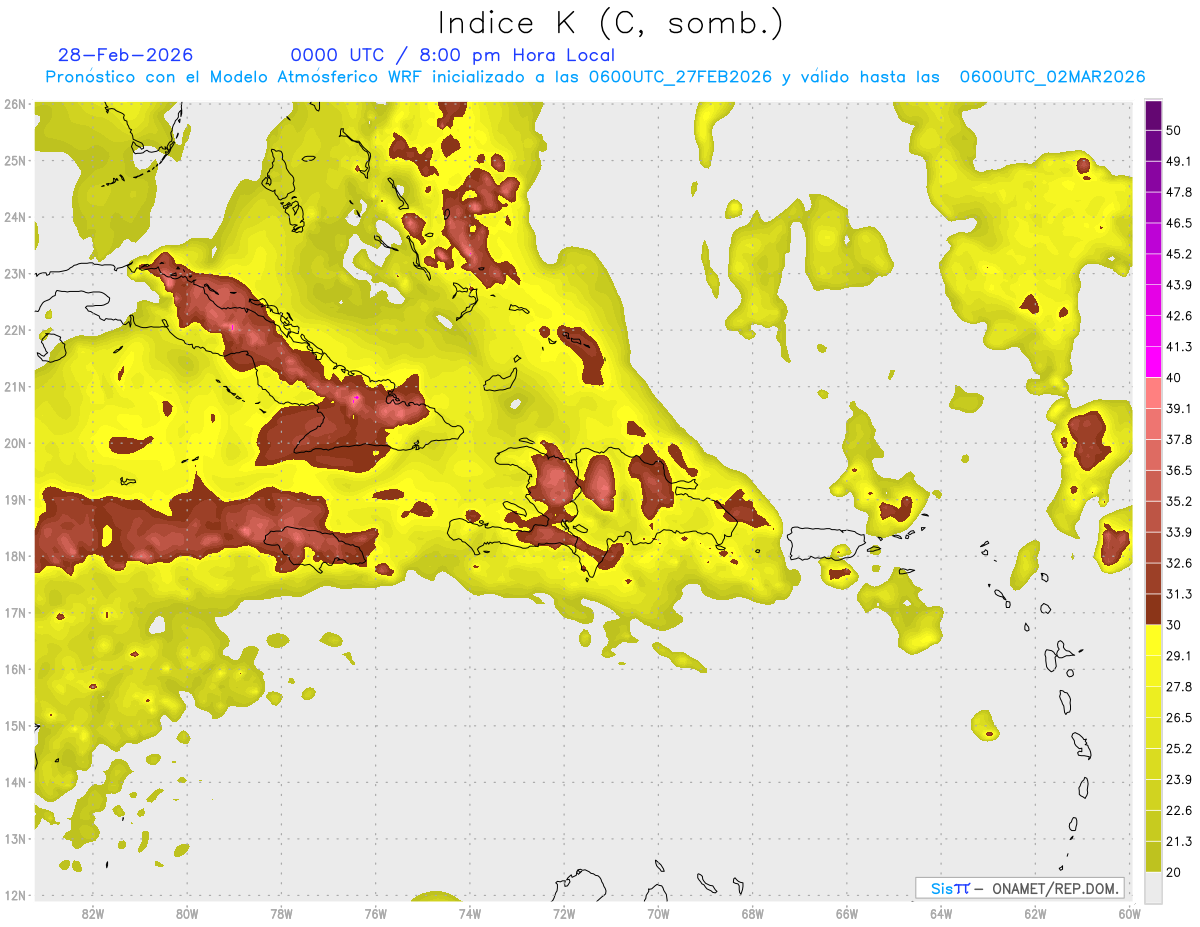The height and width of the screenshot is (927, 1200).
Task: Click the "74W" longitude axis label
Action: tap(470, 913)
